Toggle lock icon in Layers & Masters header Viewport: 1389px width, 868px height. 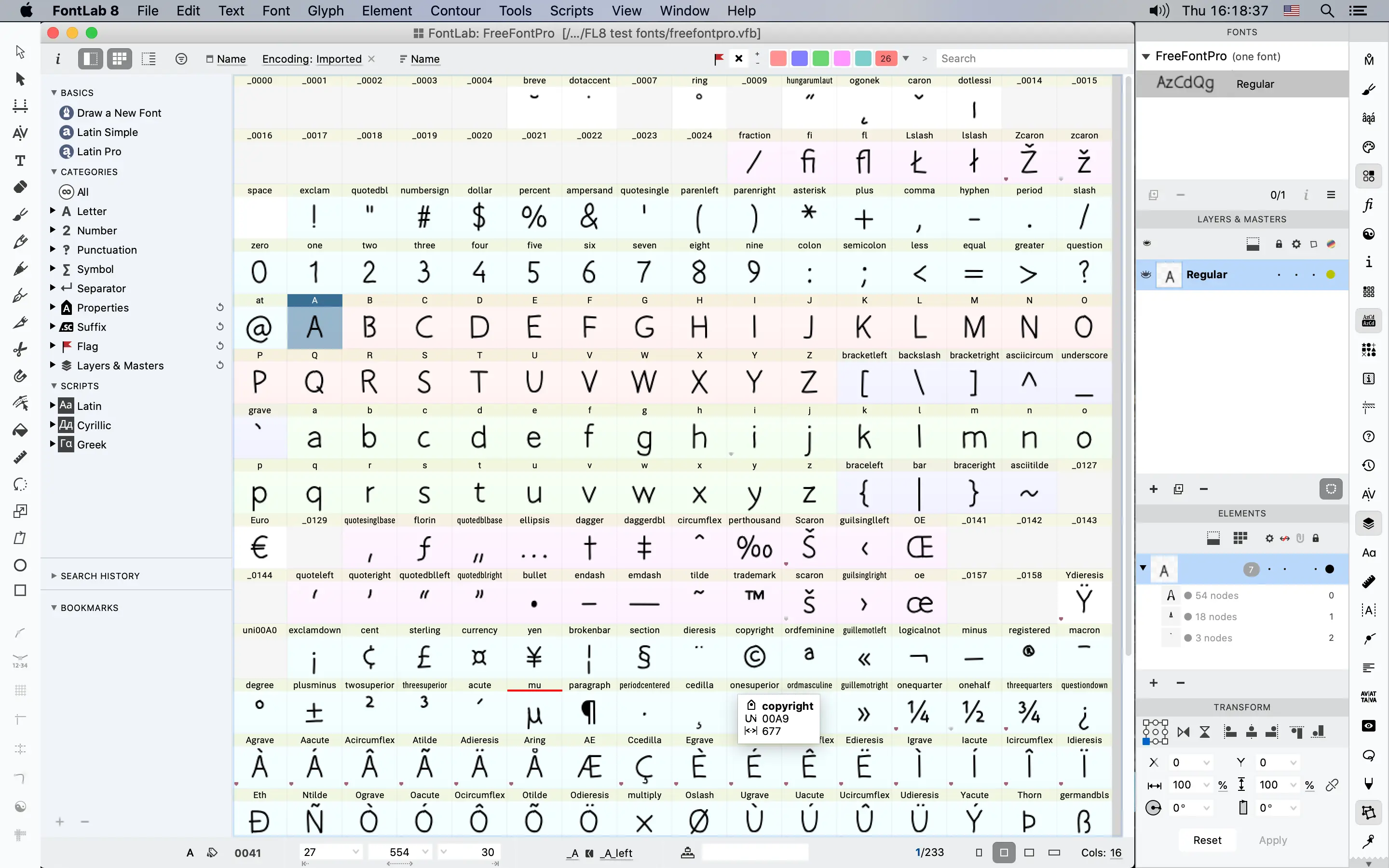pos(1279,244)
